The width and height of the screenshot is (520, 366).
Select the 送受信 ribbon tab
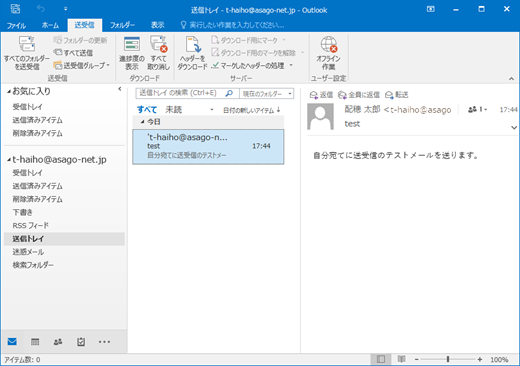point(84,25)
